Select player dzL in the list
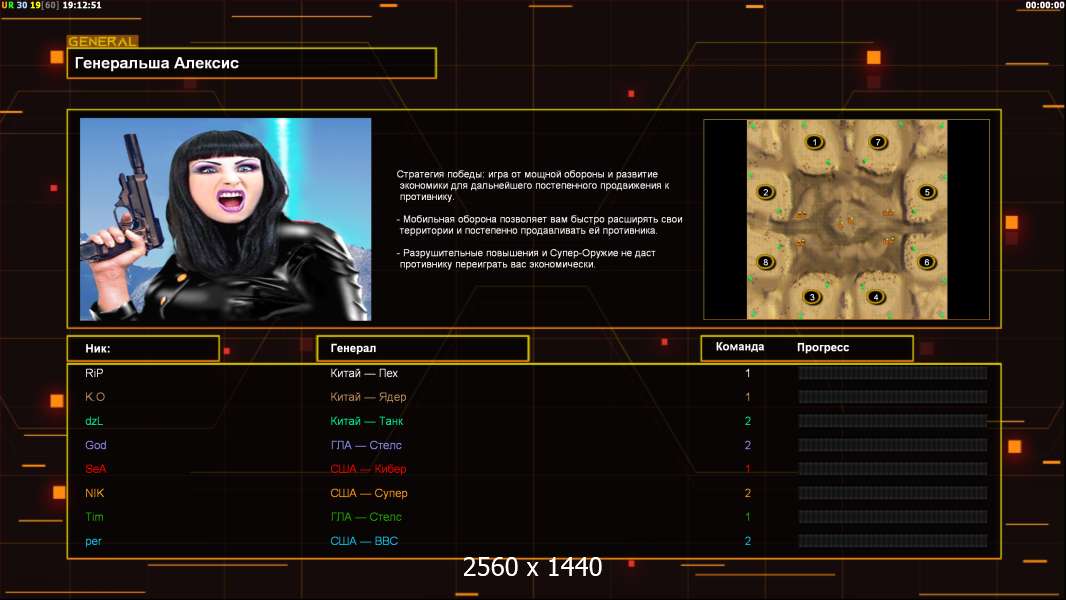 point(94,421)
